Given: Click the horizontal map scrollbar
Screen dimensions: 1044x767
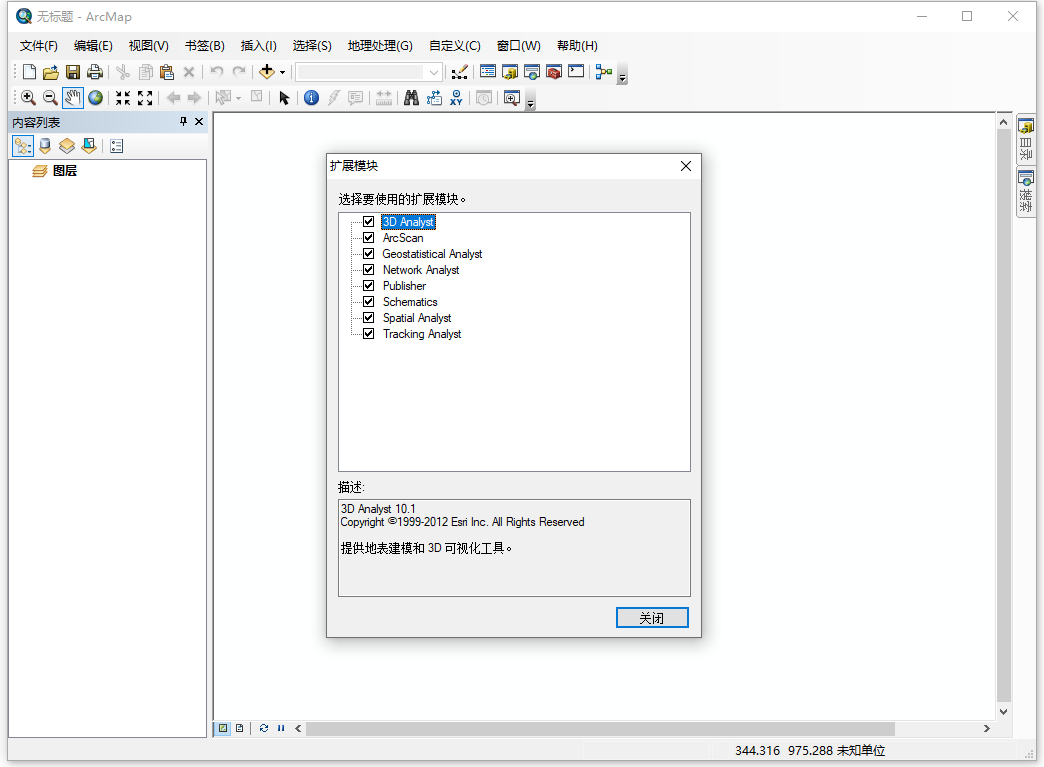Looking at the screenshot, I should (x=600, y=728).
